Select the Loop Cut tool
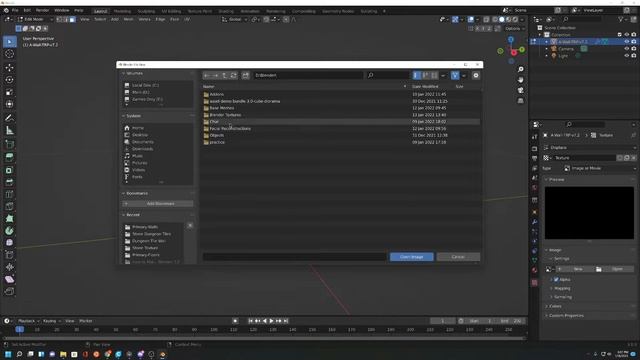 click(9, 194)
